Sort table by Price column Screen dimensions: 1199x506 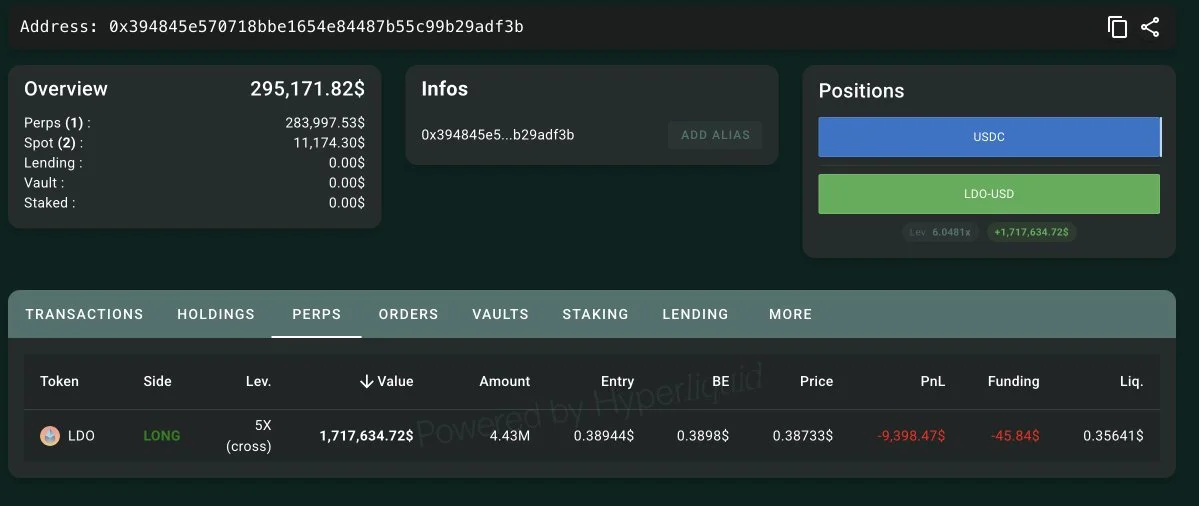[x=816, y=381]
